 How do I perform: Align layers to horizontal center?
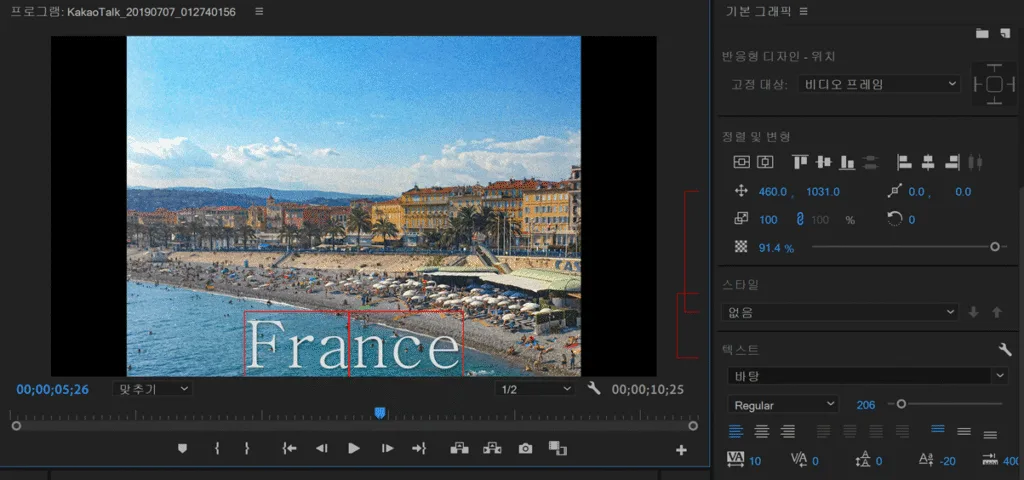[928, 162]
